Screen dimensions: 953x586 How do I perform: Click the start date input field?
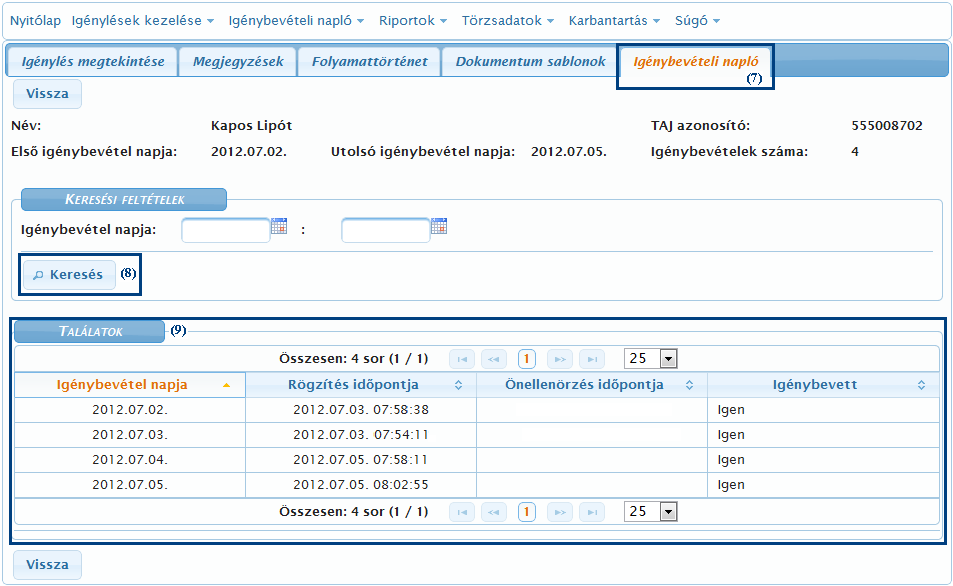click(x=225, y=230)
